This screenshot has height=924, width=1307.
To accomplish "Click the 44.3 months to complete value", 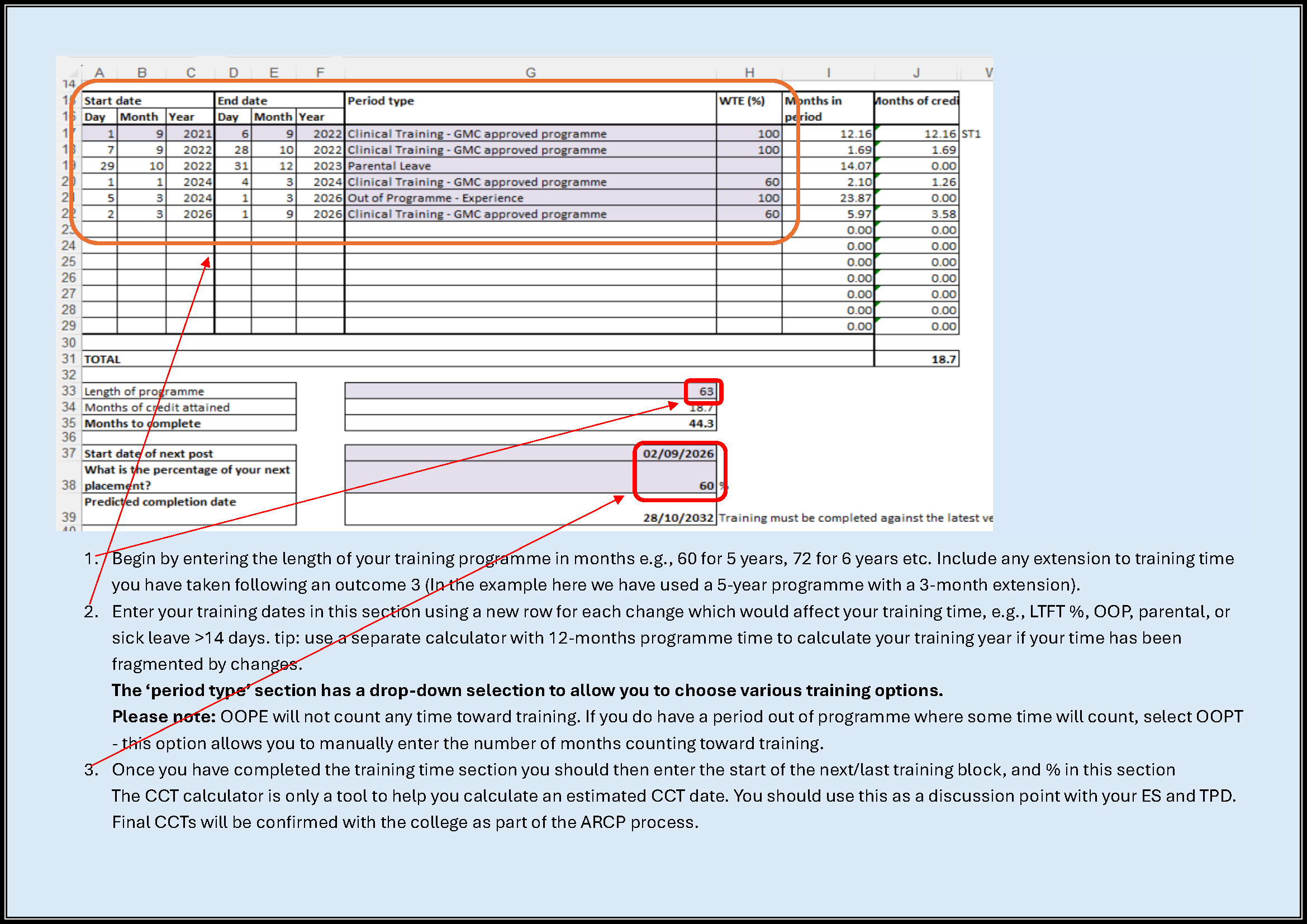I will click(530, 423).
